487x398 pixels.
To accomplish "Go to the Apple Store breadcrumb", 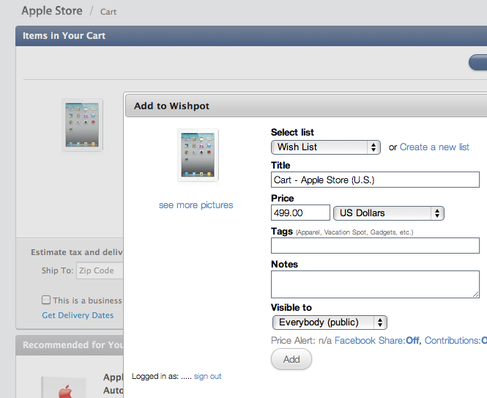I will tap(52, 11).
